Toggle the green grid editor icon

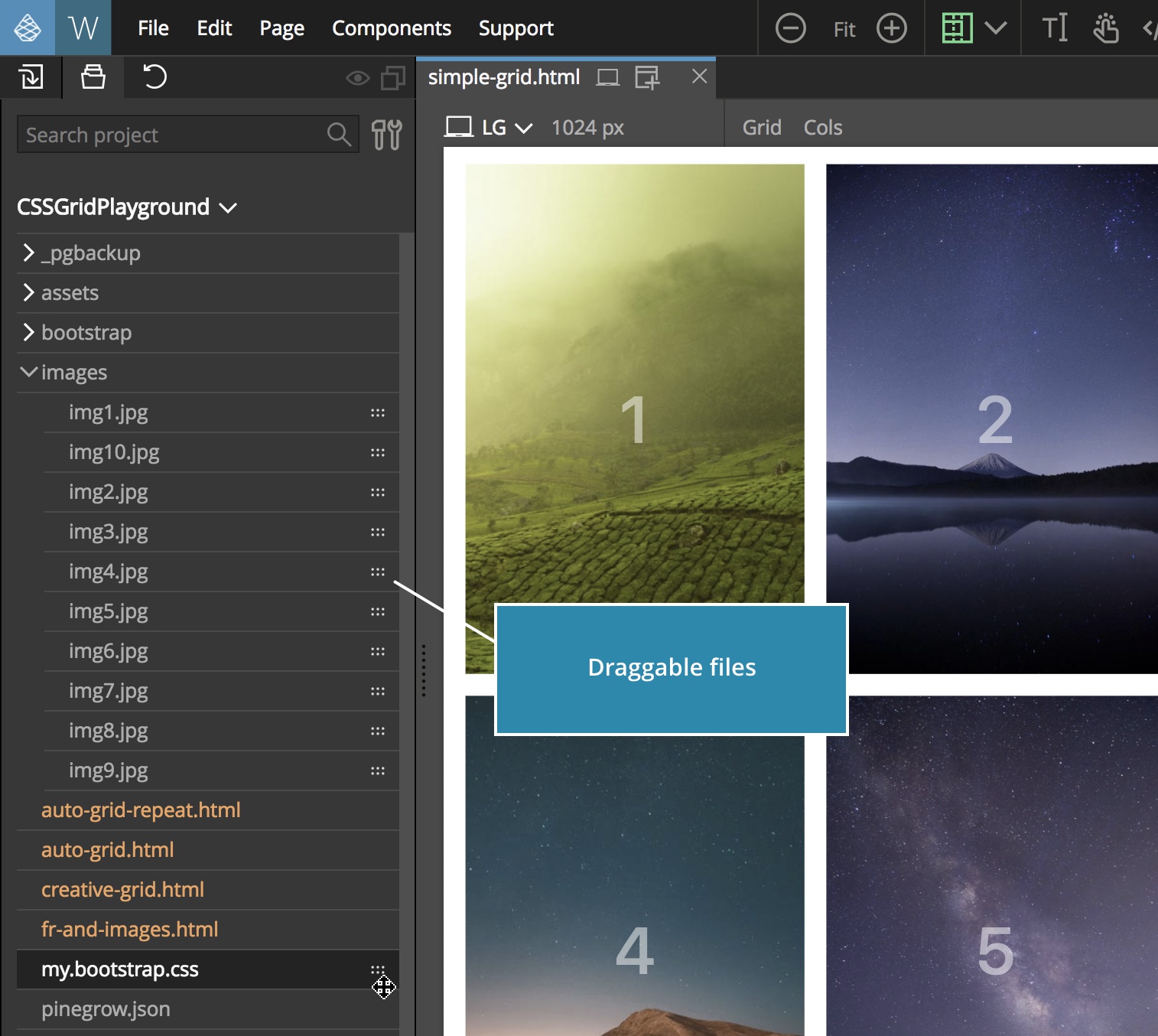pyautogui.click(x=958, y=28)
